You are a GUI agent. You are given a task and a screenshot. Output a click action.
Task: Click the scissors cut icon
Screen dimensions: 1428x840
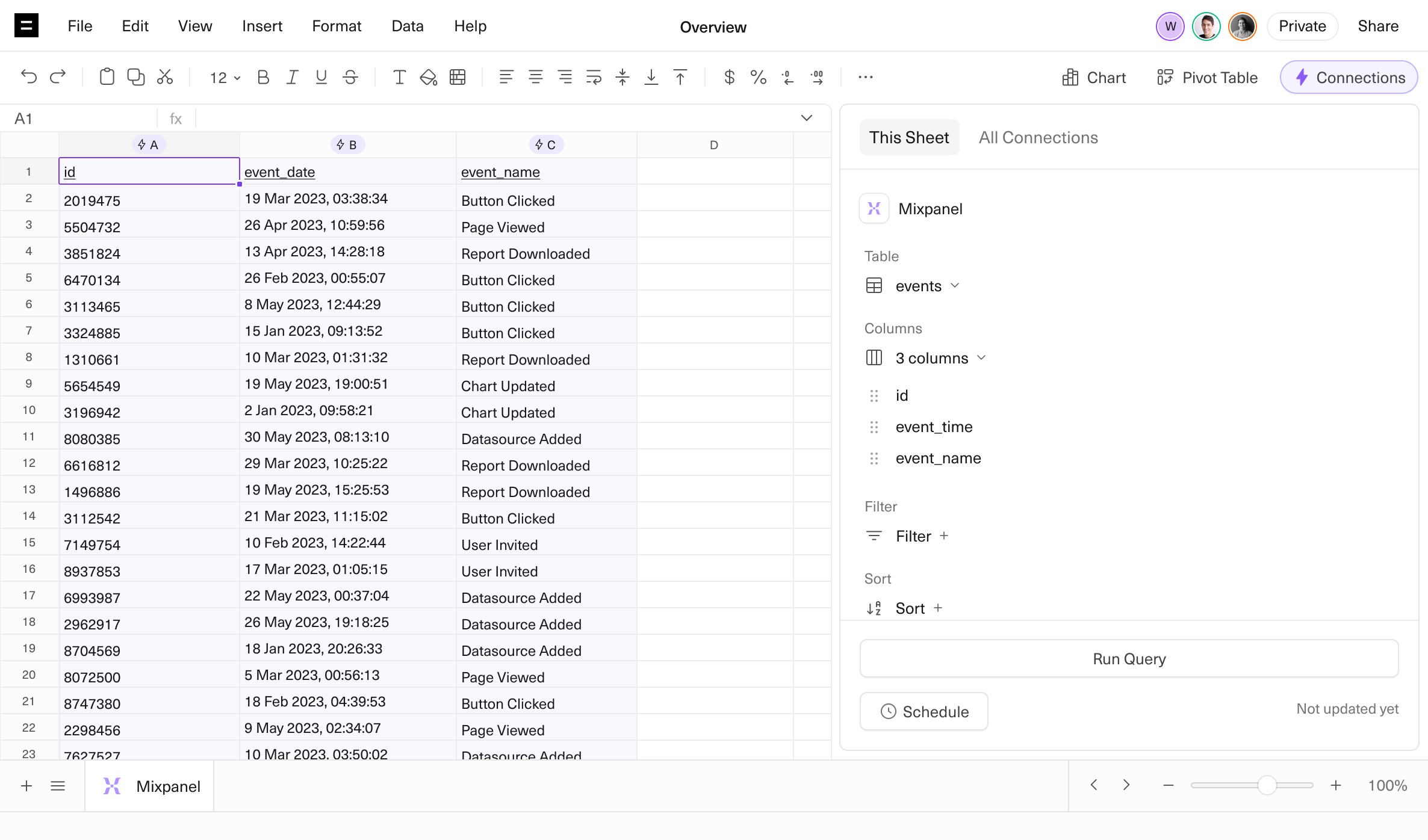pos(165,77)
